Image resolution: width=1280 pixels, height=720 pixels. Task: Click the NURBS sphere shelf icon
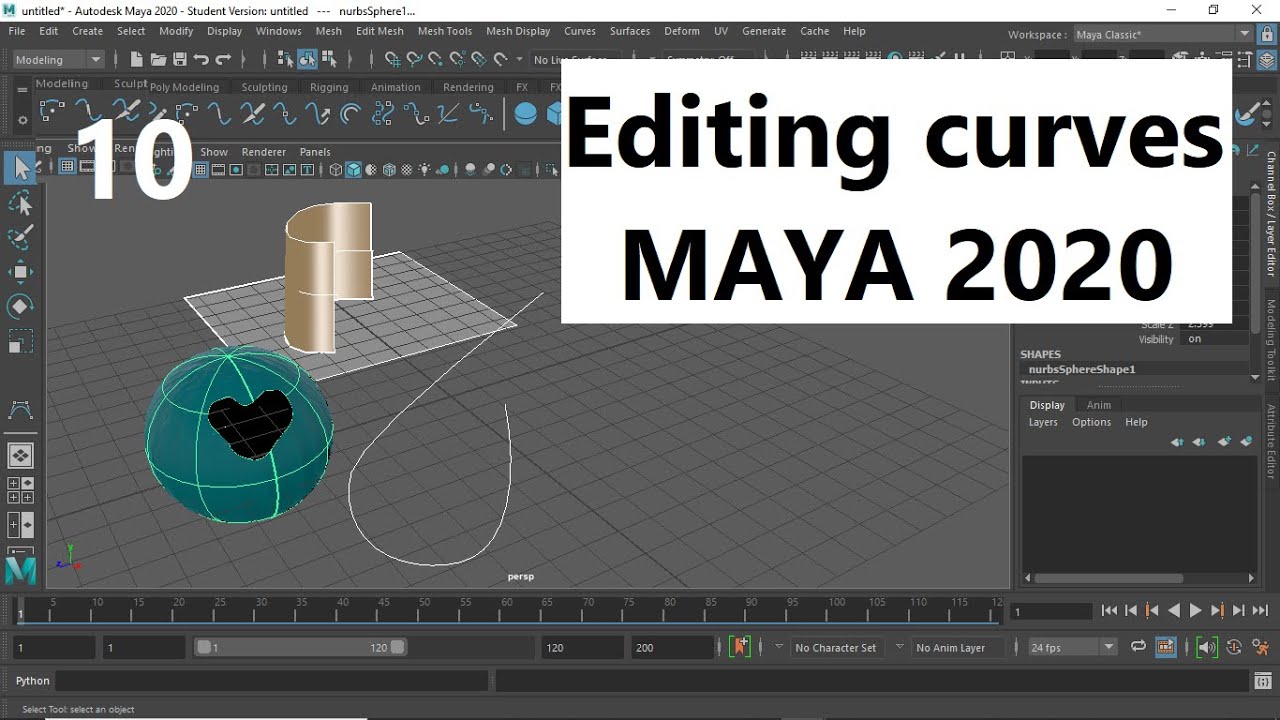click(x=525, y=113)
